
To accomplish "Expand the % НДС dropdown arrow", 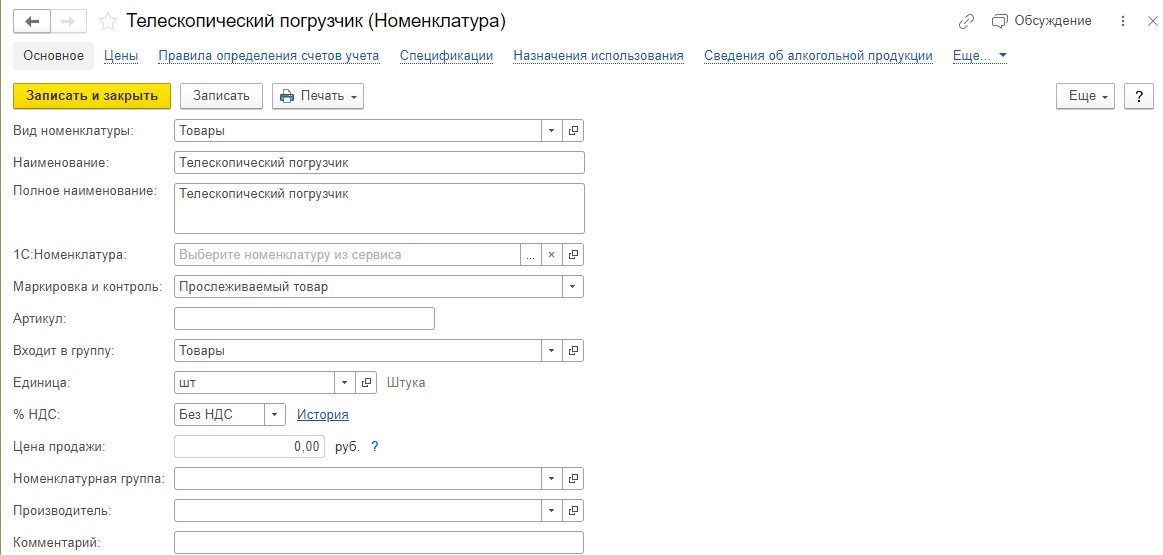I will point(275,414).
